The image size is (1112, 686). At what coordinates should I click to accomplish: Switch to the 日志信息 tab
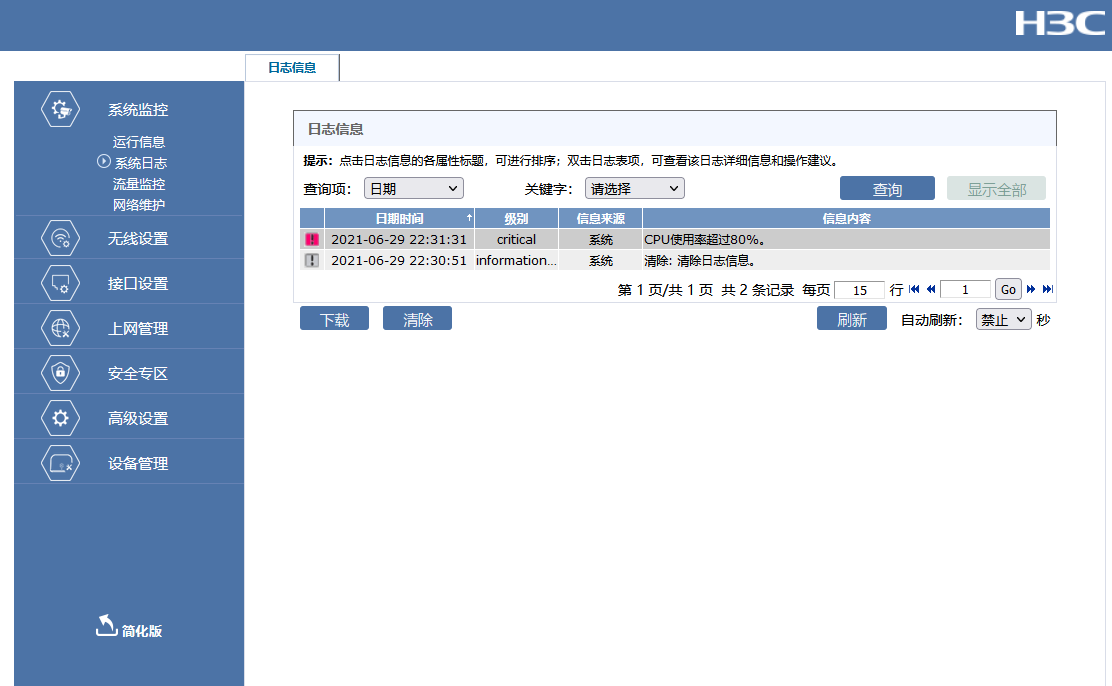[x=292, y=67]
